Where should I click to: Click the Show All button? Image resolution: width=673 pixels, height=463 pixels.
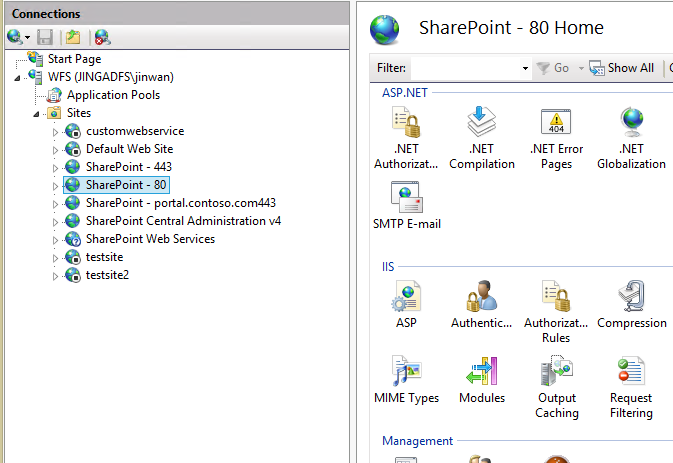pyautogui.click(x=622, y=68)
